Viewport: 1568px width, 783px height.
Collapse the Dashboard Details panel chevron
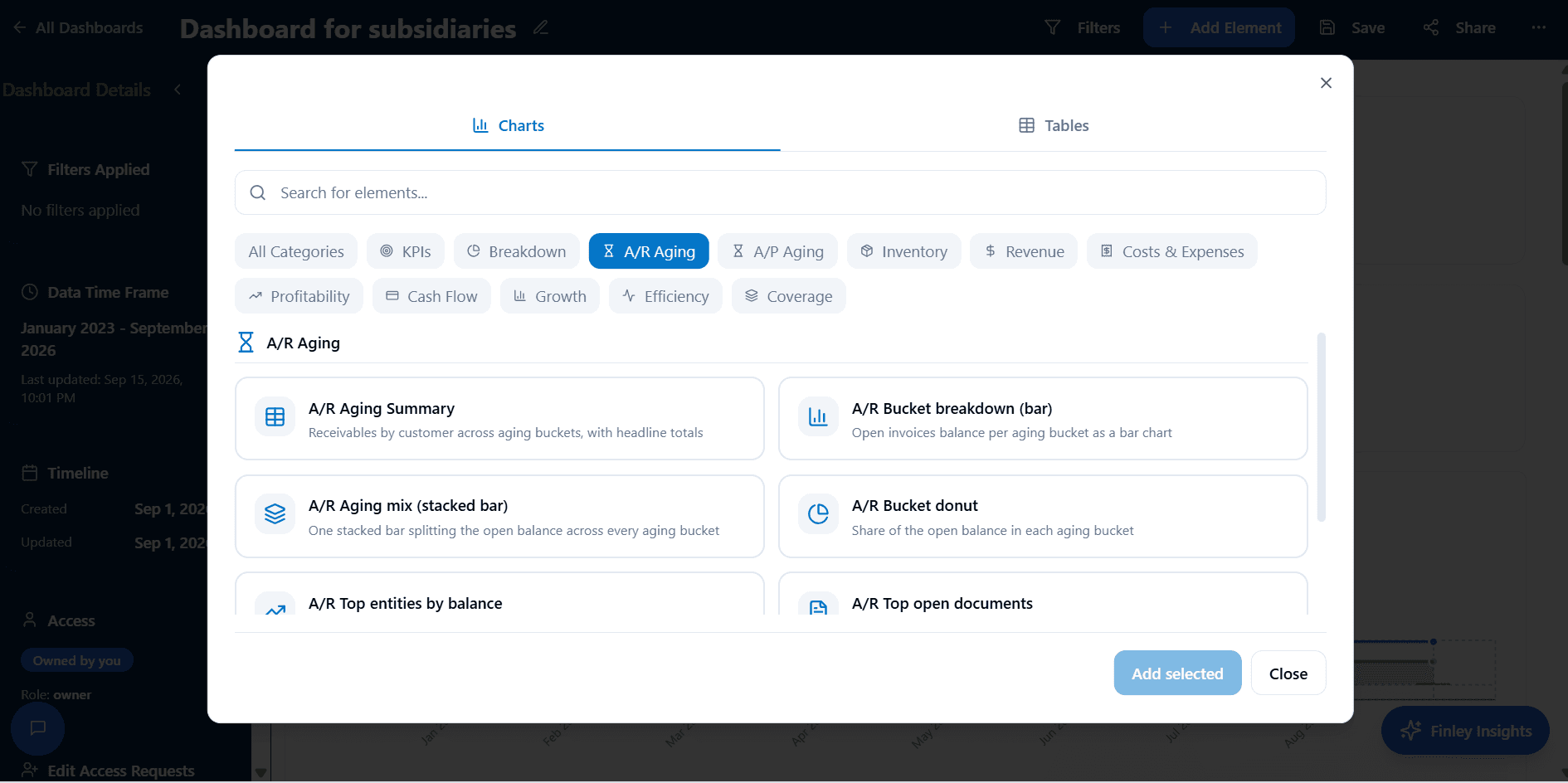click(x=178, y=90)
